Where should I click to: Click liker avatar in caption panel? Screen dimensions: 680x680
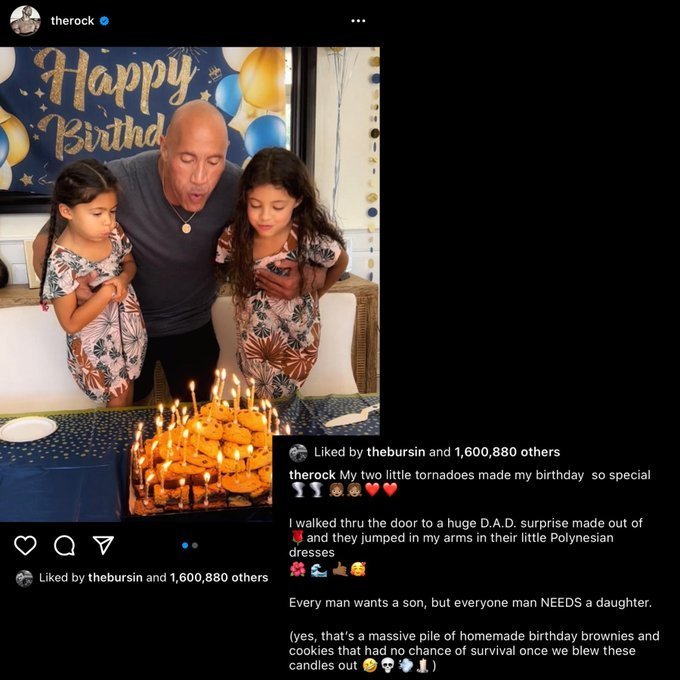tap(298, 453)
